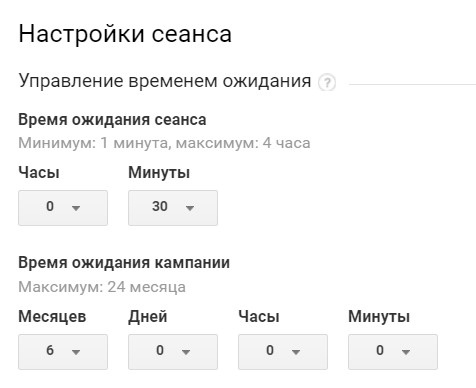Select the Время ожидания кампании label
This screenshot has width=476, height=388.
pos(124,263)
